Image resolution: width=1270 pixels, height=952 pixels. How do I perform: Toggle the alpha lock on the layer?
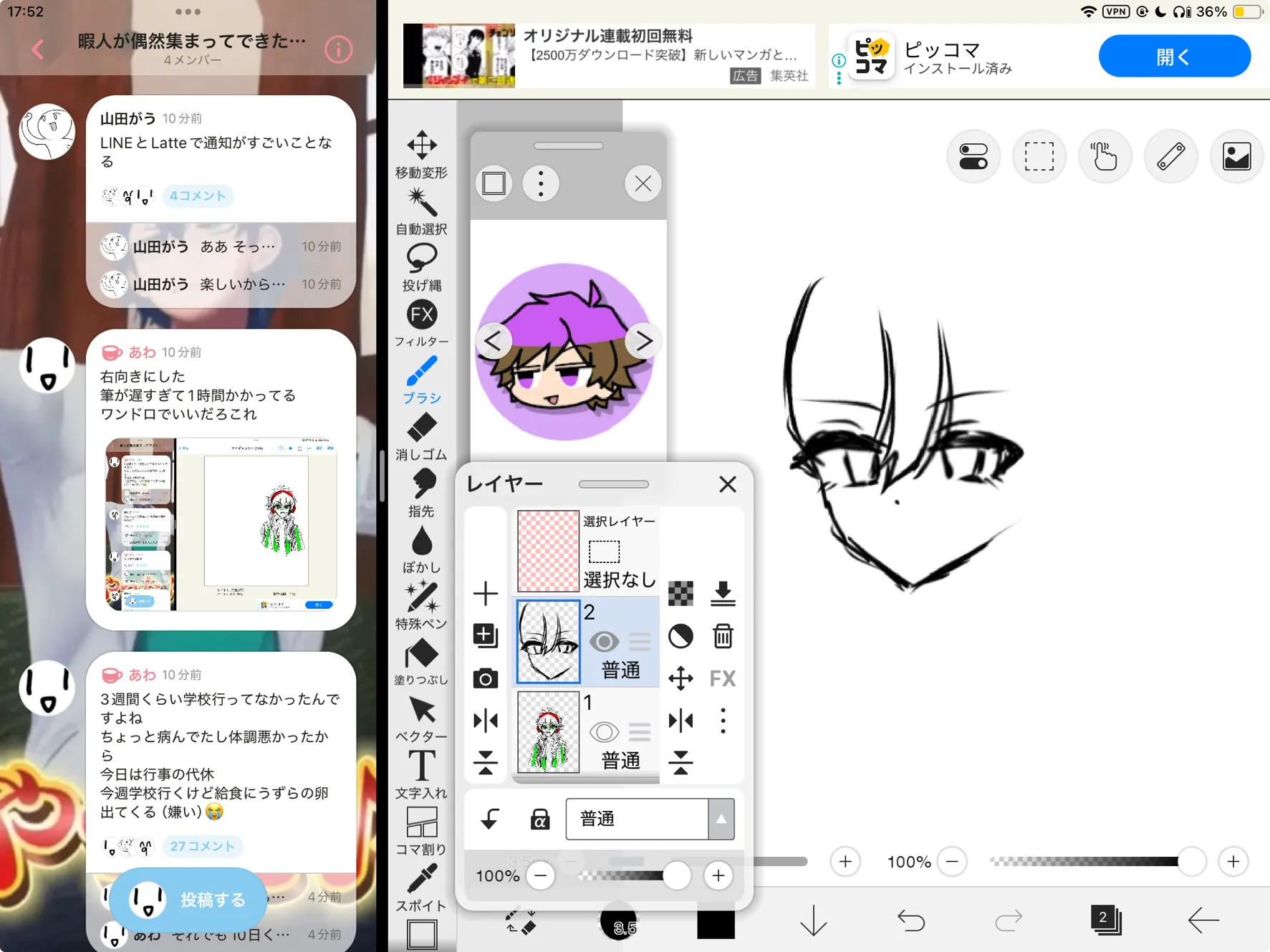pyautogui.click(x=539, y=819)
